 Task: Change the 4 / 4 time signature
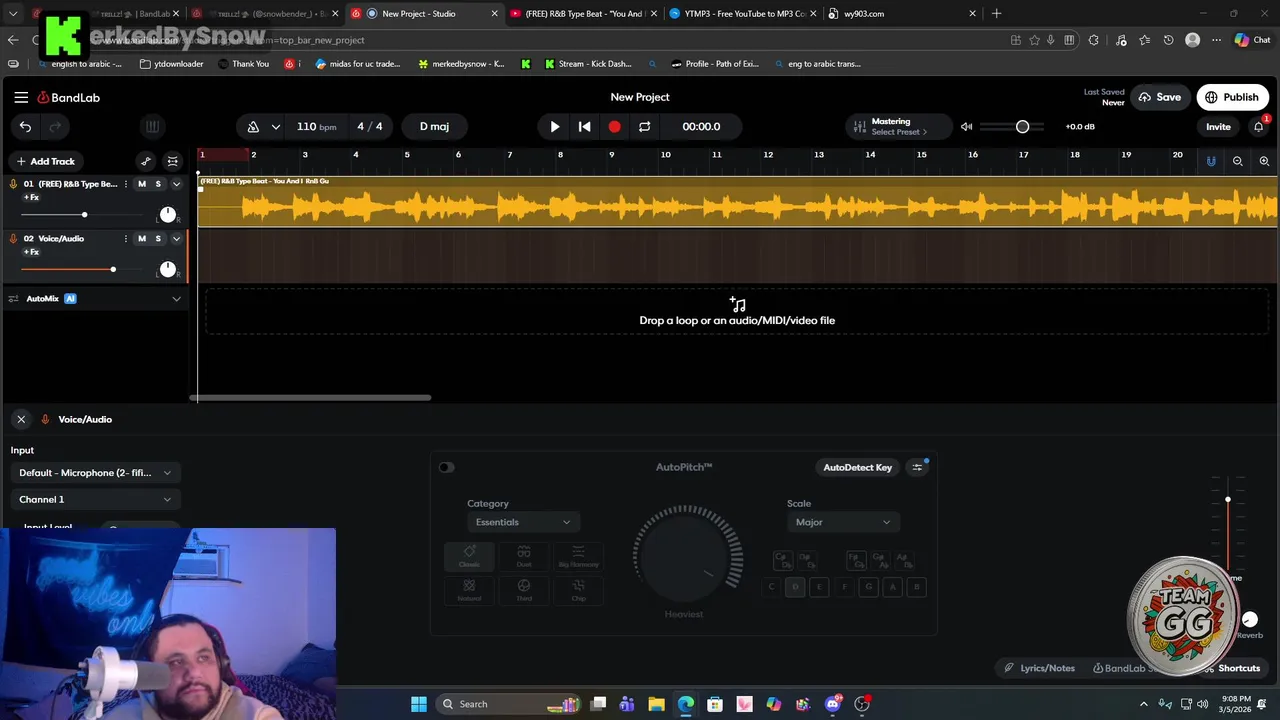(370, 126)
